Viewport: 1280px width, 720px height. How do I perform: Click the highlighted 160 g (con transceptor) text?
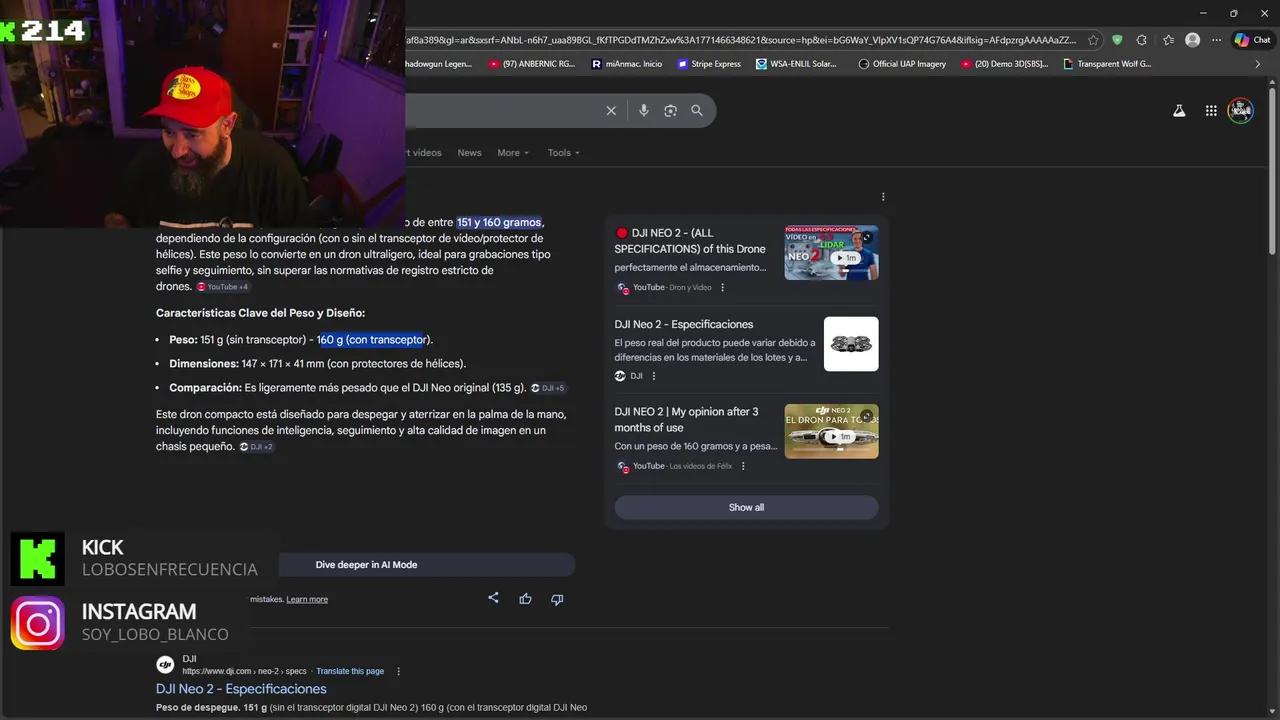[x=373, y=340]
